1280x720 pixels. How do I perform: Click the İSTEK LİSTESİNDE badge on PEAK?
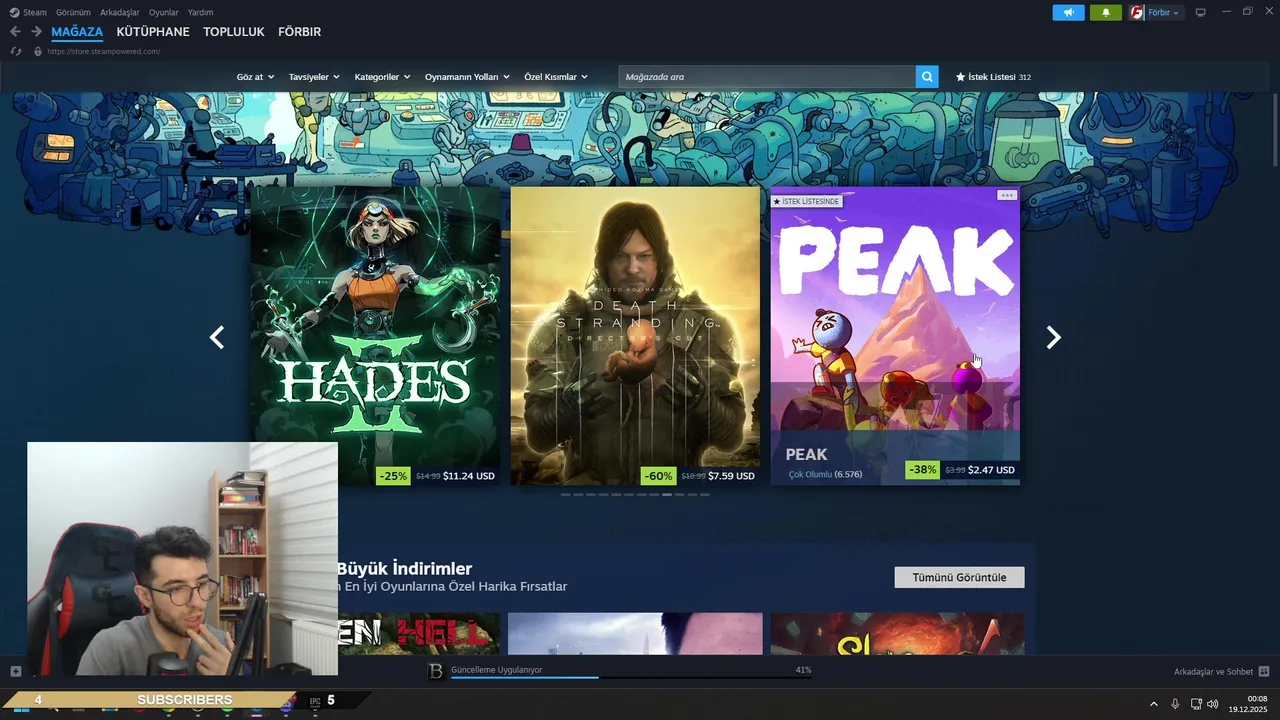806,201
